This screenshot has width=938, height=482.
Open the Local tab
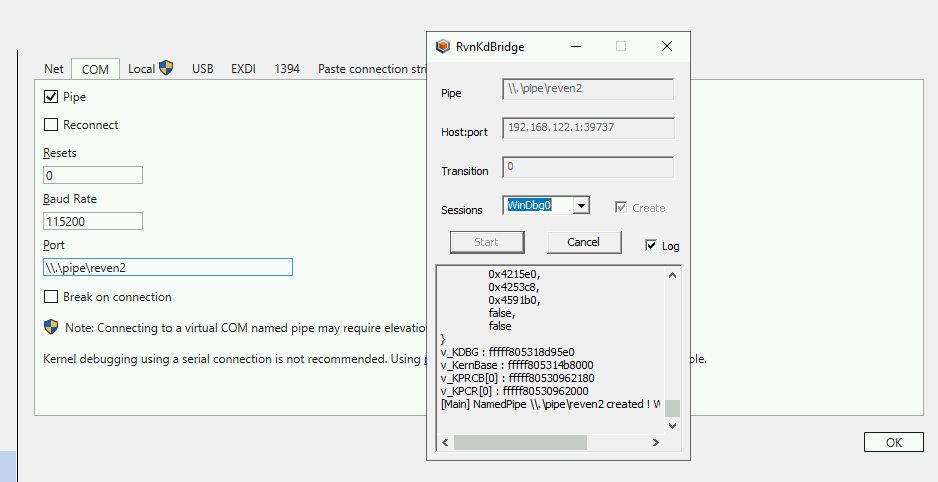[x=150, y=69]
